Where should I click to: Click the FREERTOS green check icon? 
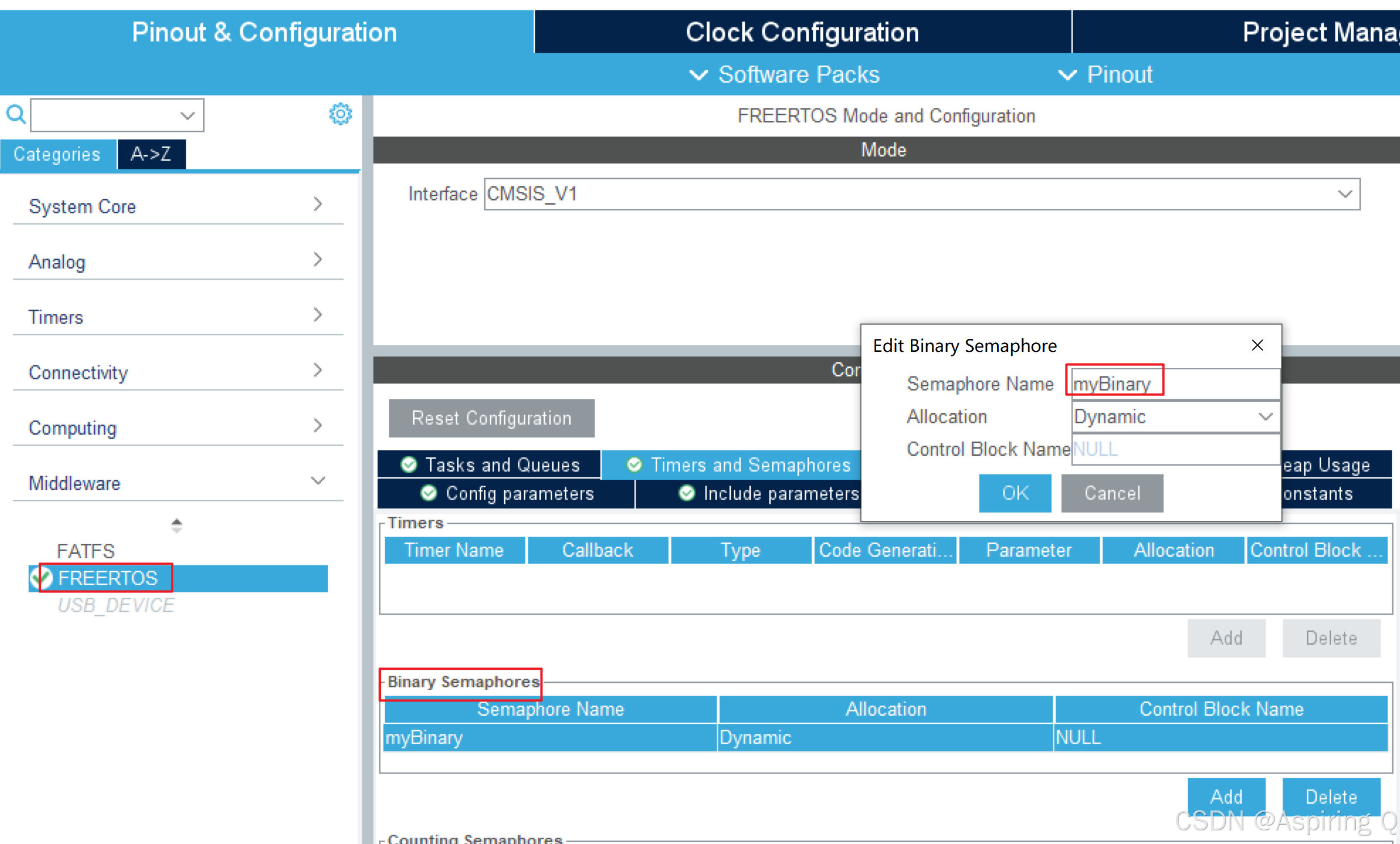[x=41, y=578]
